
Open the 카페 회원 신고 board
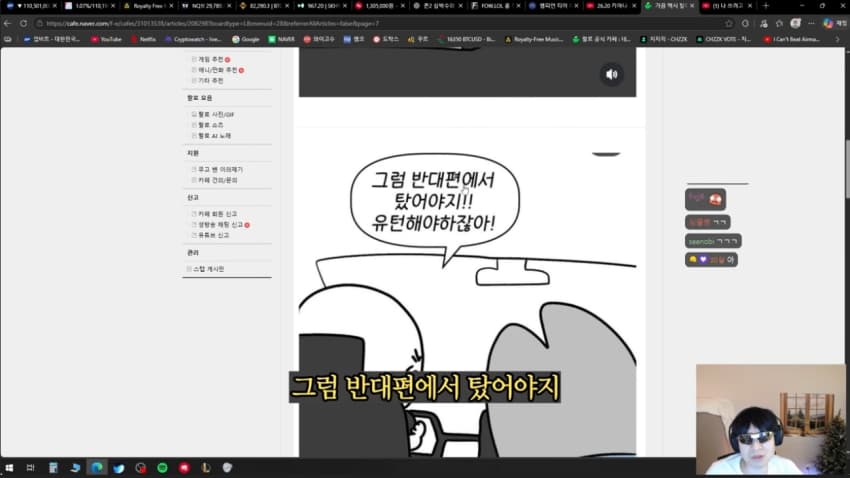(217, 214)
